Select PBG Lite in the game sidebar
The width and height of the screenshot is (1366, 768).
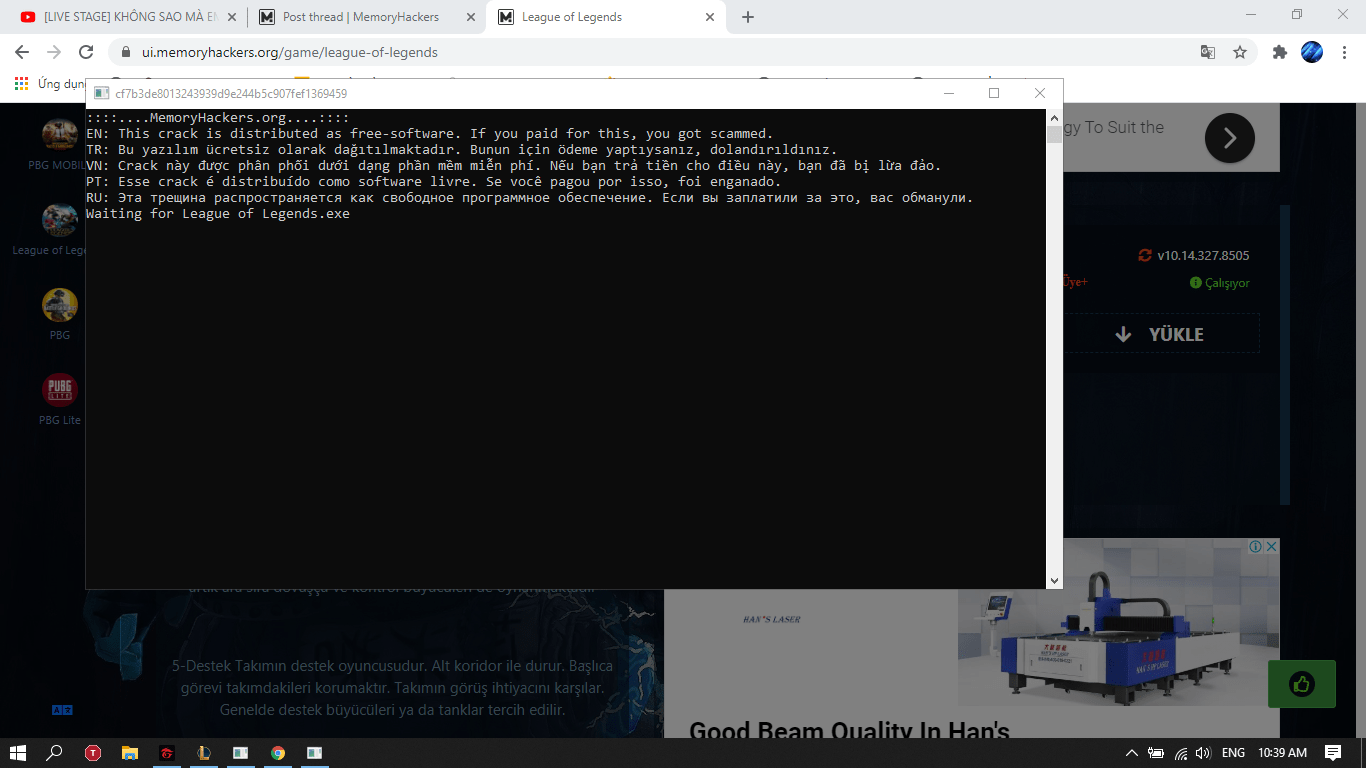tap(59, 399)
